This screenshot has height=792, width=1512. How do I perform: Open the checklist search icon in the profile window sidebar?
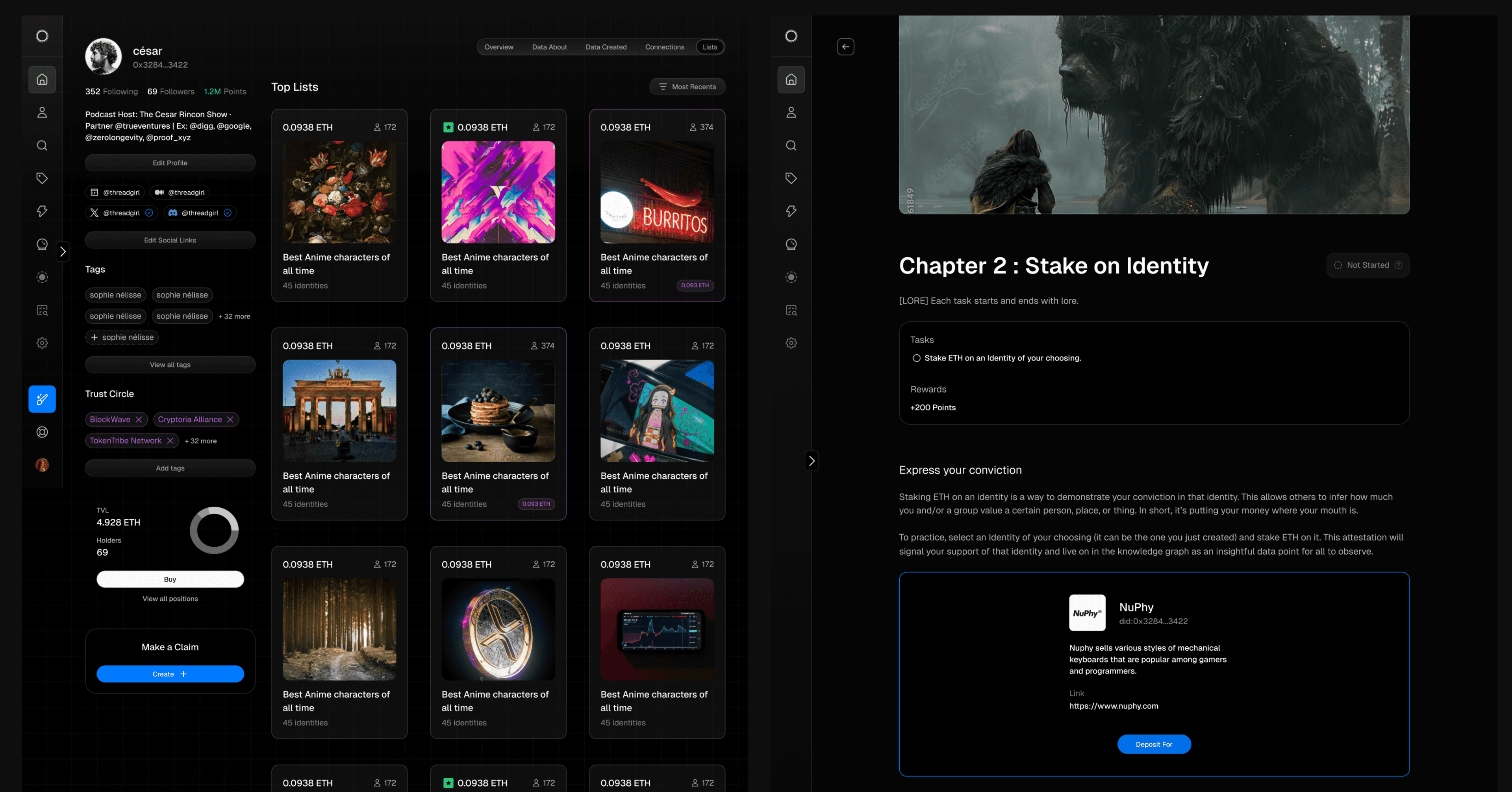42,310
